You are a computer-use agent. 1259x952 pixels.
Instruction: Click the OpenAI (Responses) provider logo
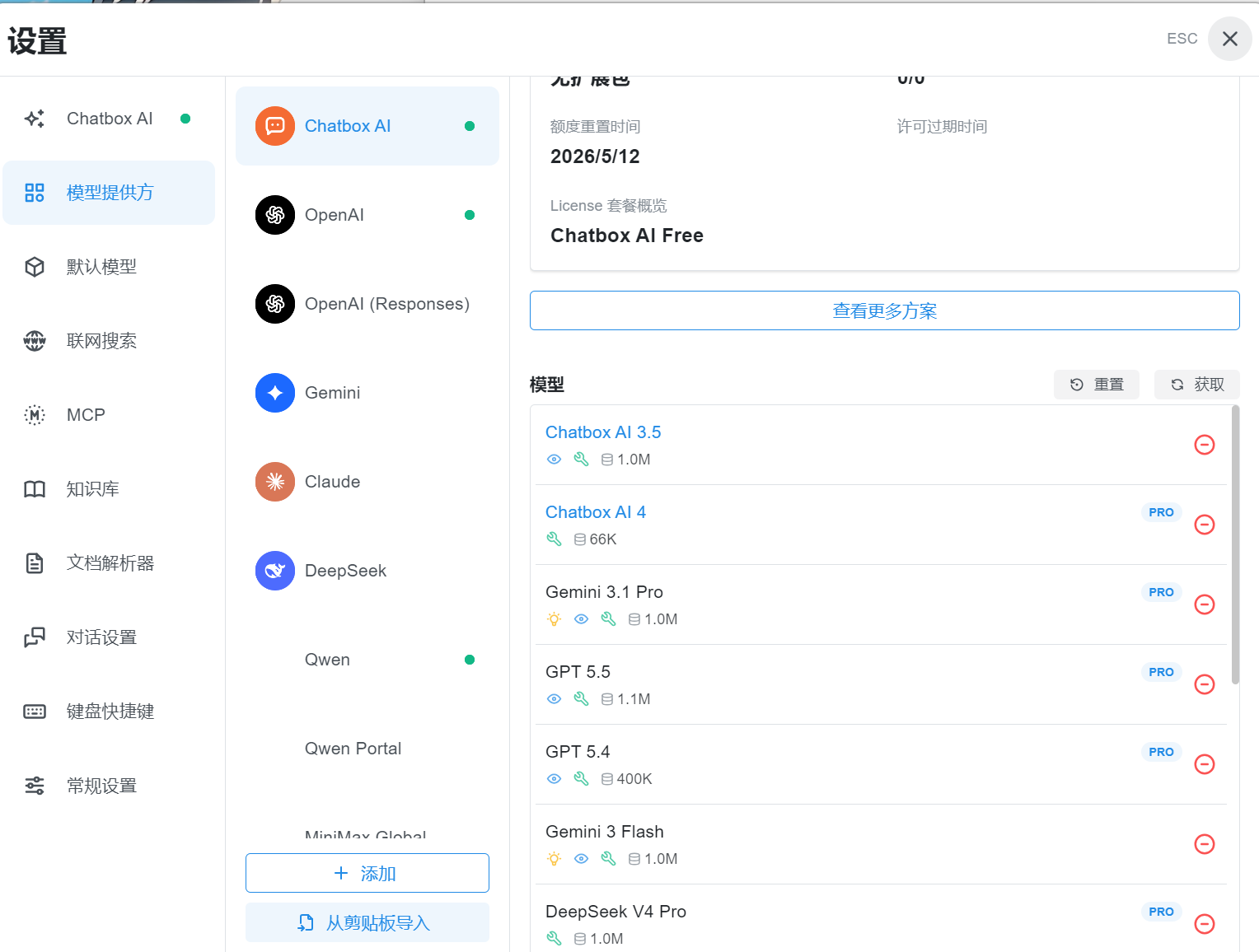pyautogui.click(x=275, y=304)
